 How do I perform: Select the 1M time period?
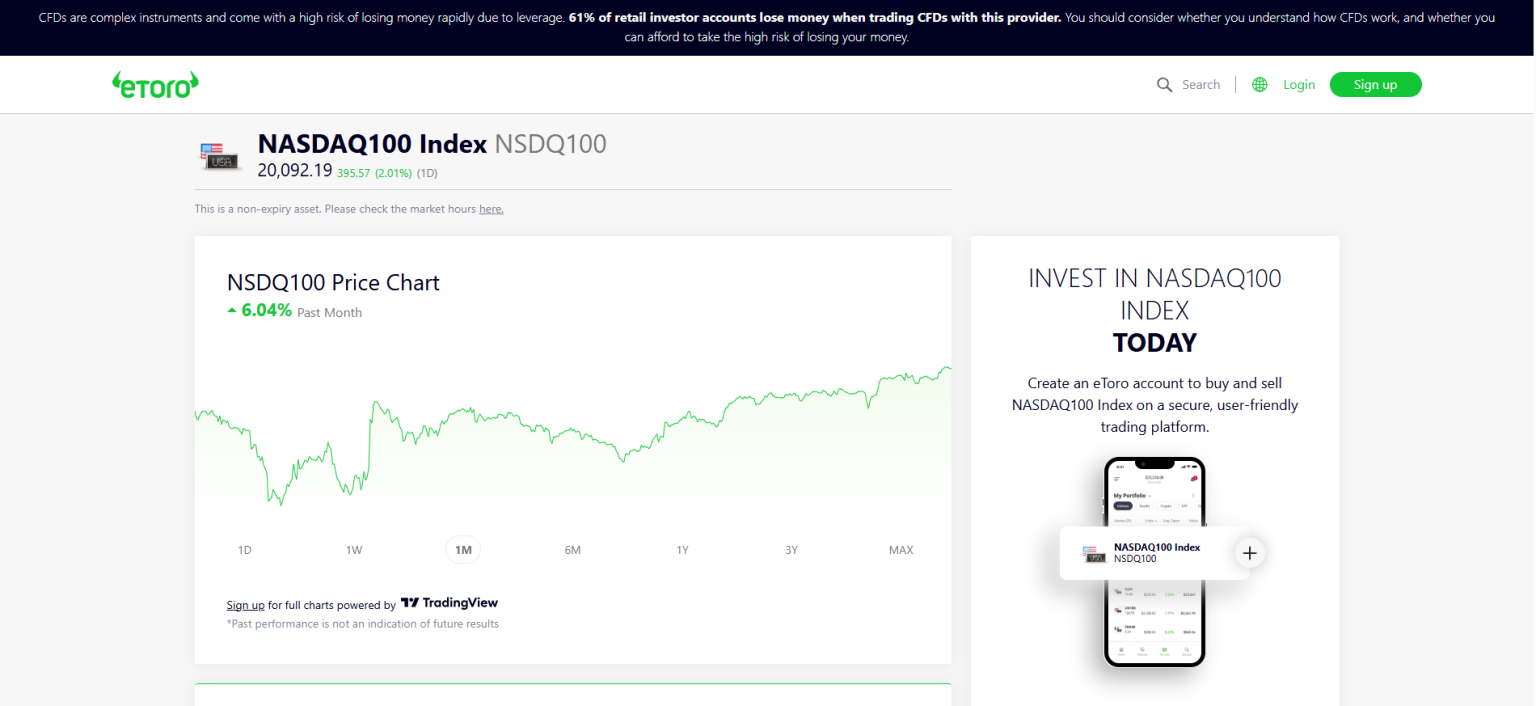(463, 550)
